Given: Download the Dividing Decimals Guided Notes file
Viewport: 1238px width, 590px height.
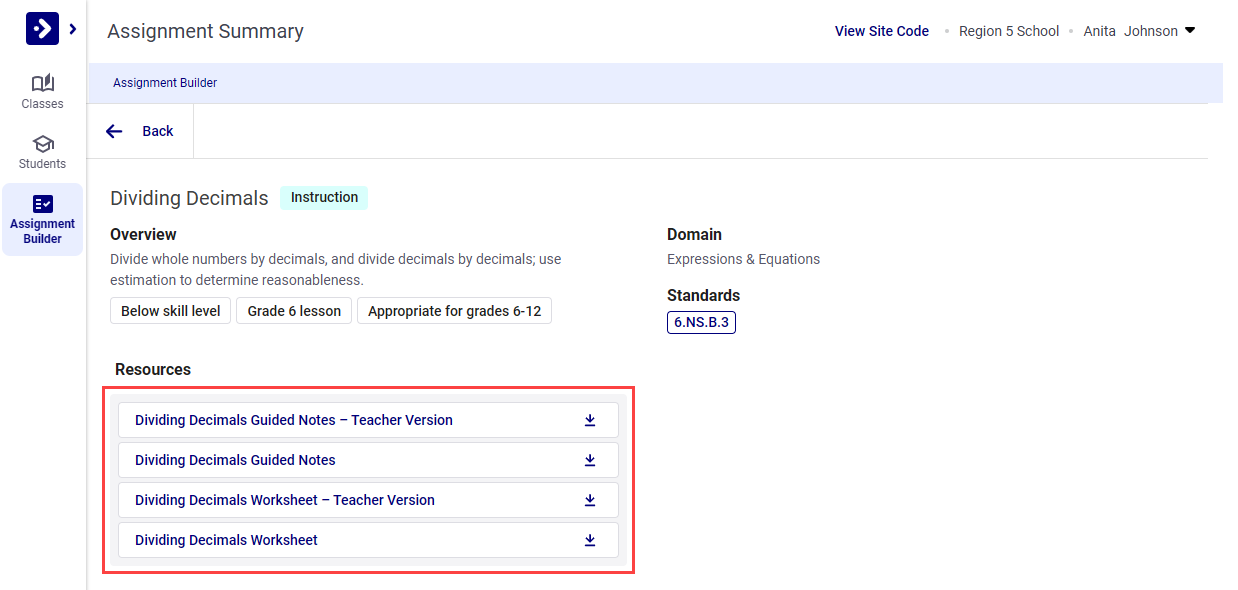Looking at the screenshot, I should (590, 460).
